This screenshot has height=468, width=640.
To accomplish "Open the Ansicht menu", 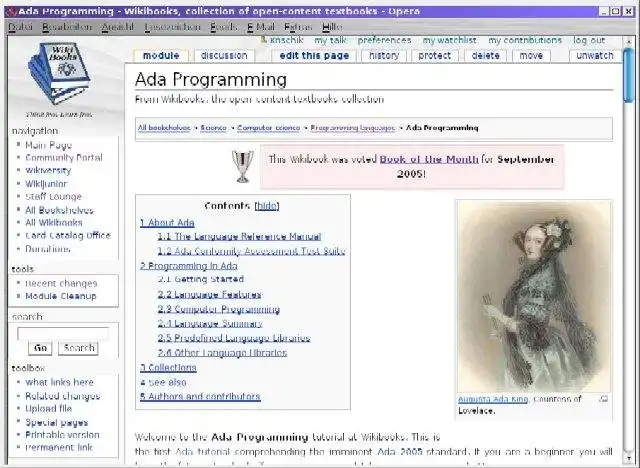I will 118,27.
